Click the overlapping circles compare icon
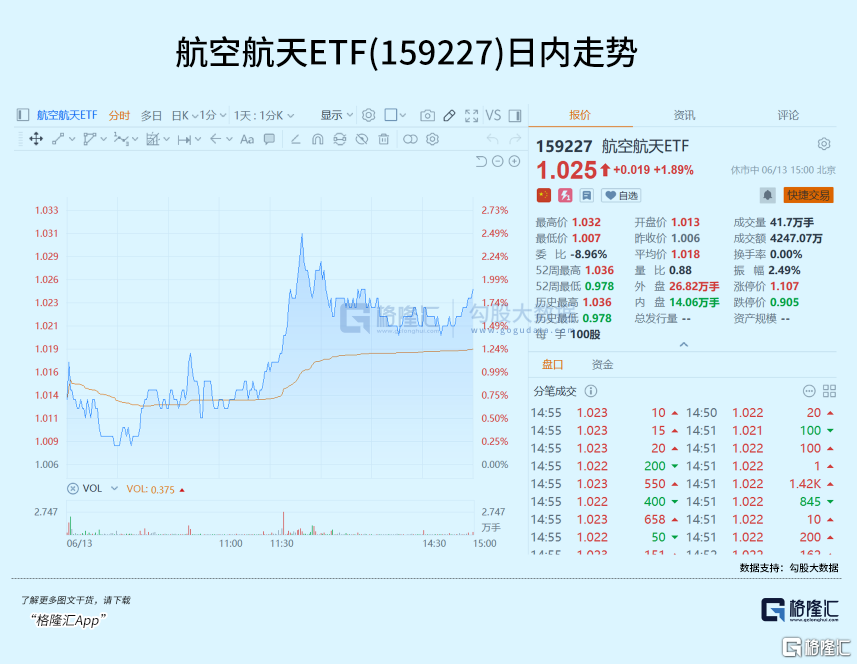The image size is (857, 664). 410,139
